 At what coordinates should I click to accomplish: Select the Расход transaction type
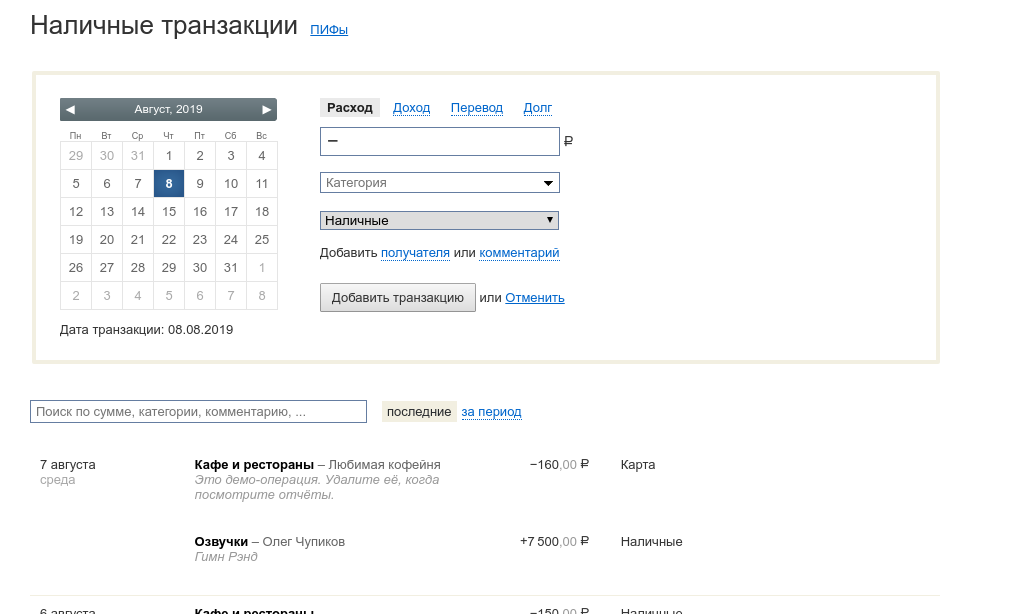click(x=349, y=108)
